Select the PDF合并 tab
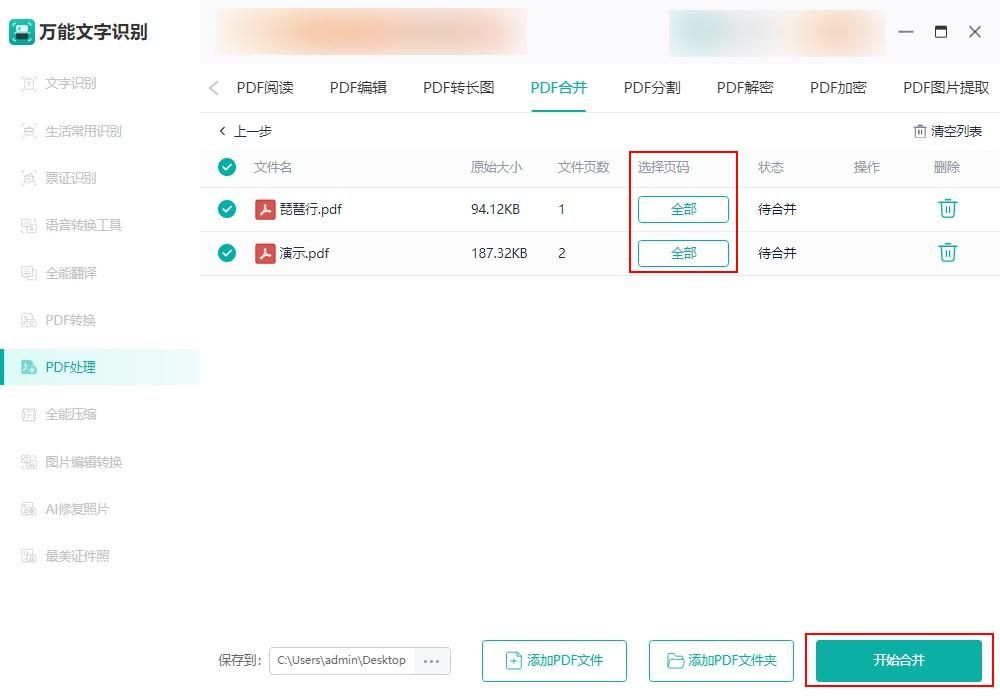The width and height of the screenshot is (1000, 700). [559, 88]
